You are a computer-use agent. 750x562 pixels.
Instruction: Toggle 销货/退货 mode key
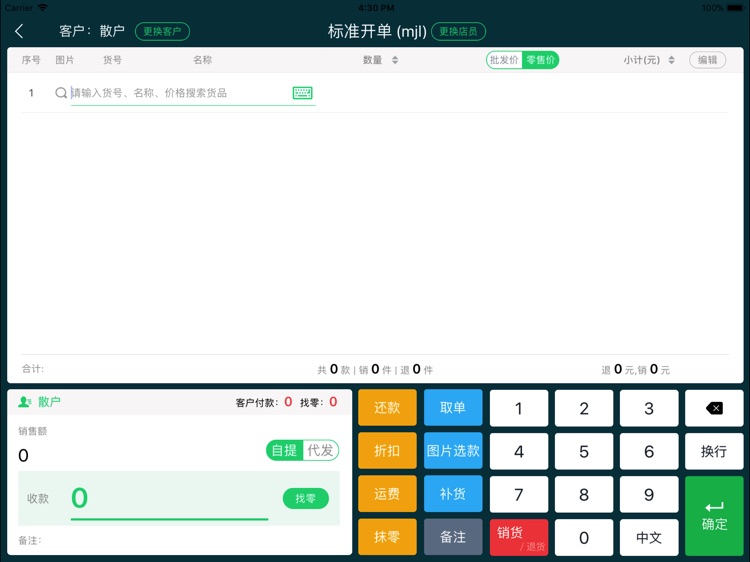point(519,537)
